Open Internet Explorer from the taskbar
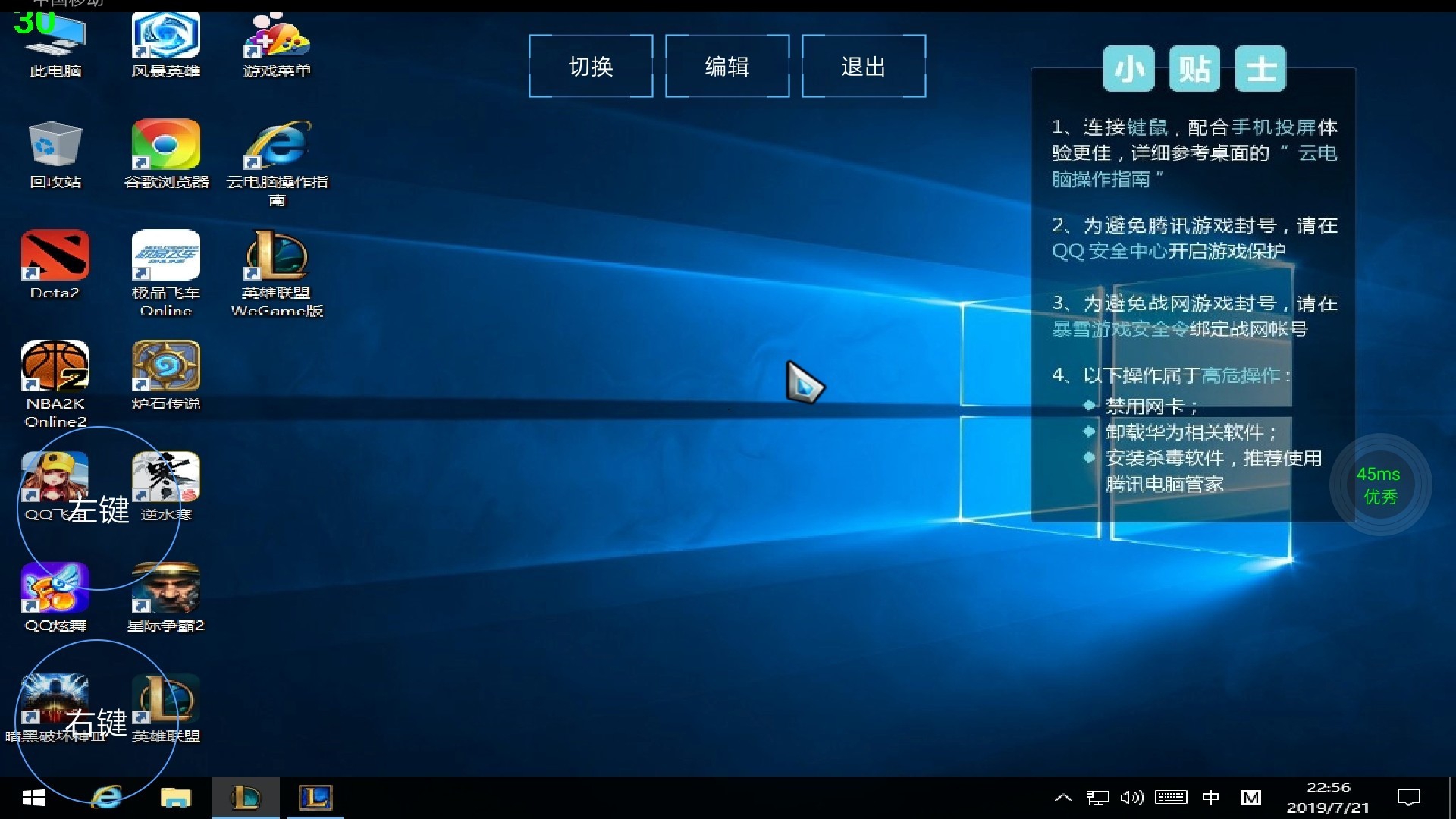1456x819 pixels. tap(106, 798)
